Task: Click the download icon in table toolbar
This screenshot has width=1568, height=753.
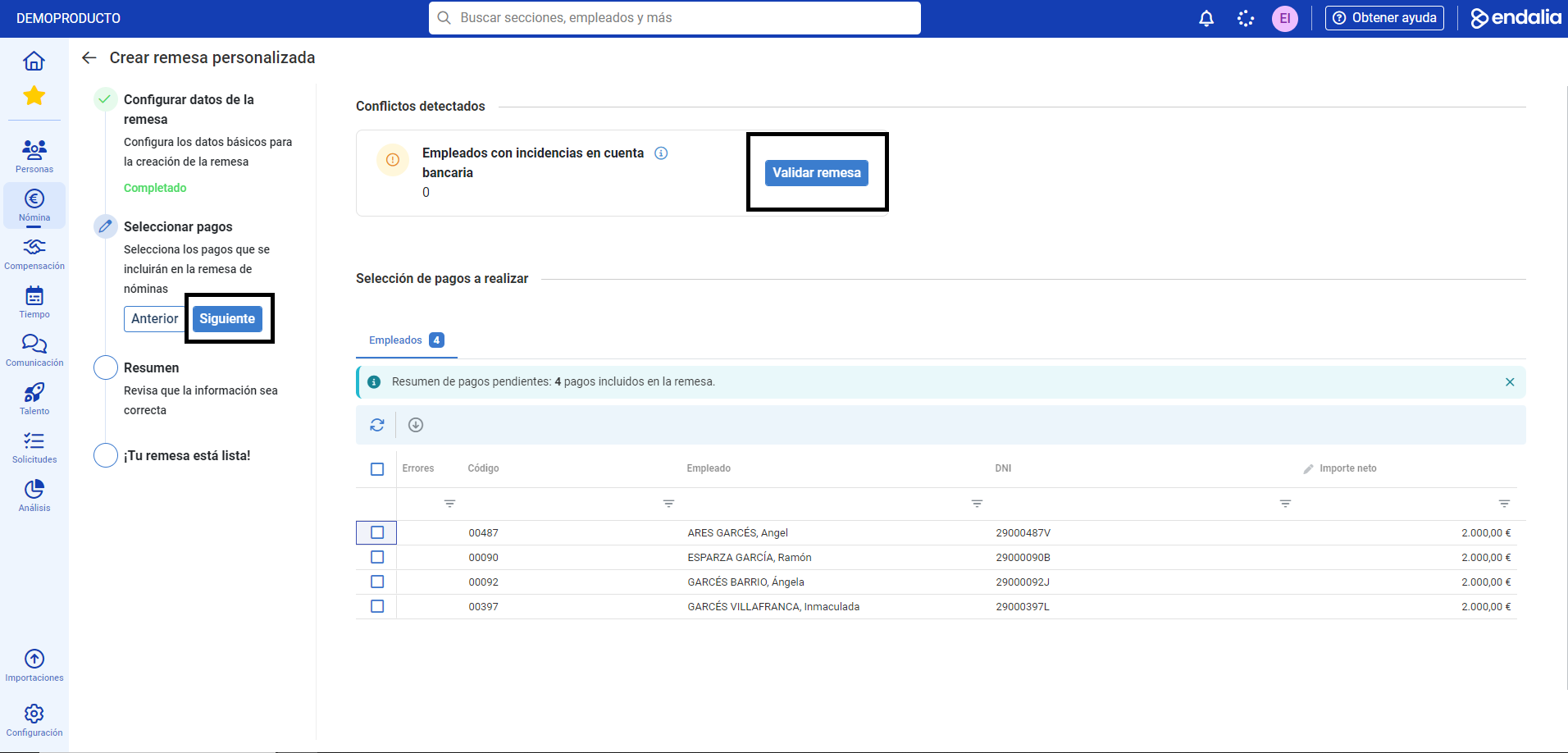Action: click(x=416, y=425)
